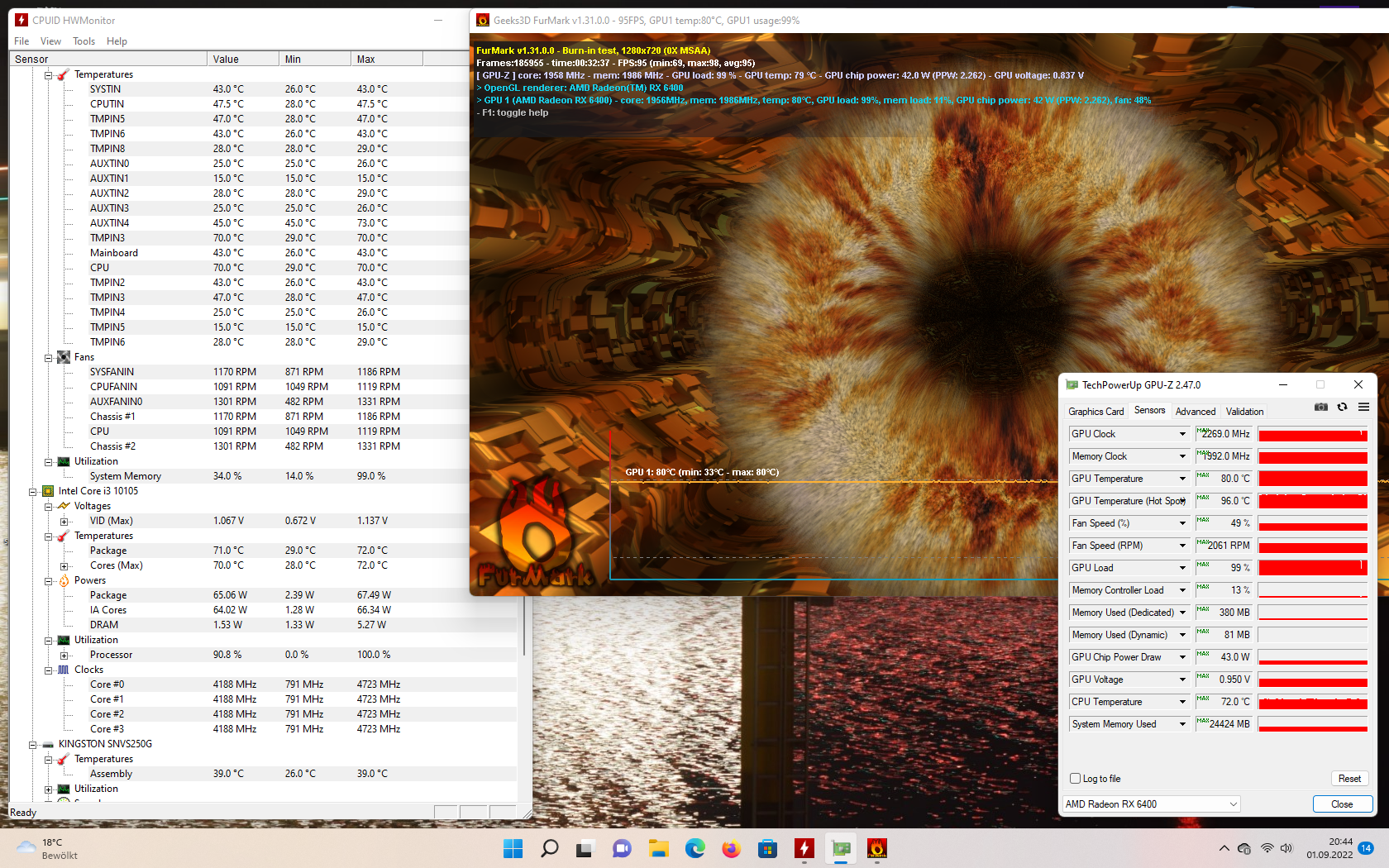Show hidden system tray icons
This screenshot has width=1389, height=868.
click(x=1224, y=848)
